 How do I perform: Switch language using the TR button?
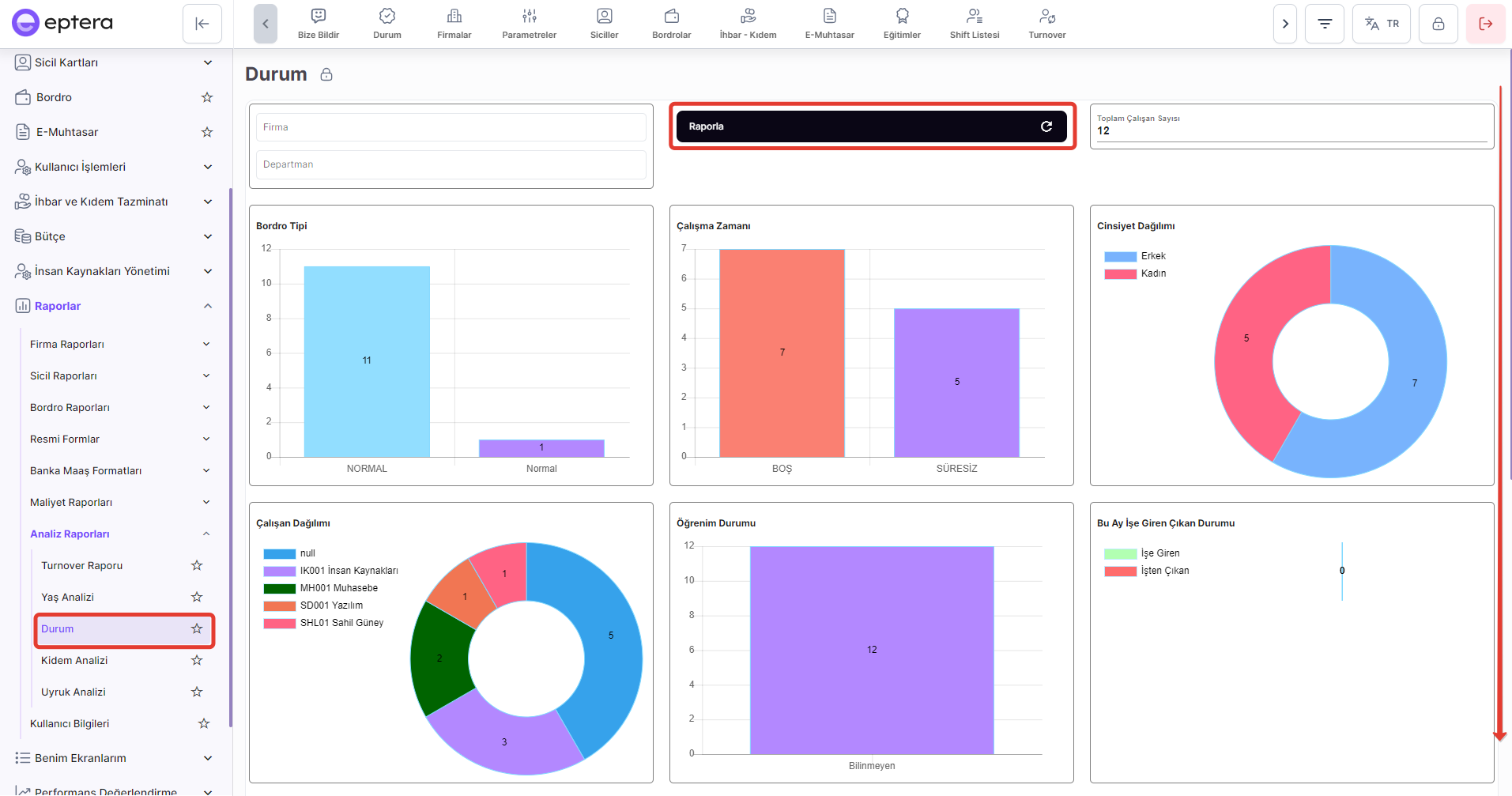[x=1381, y=24]
